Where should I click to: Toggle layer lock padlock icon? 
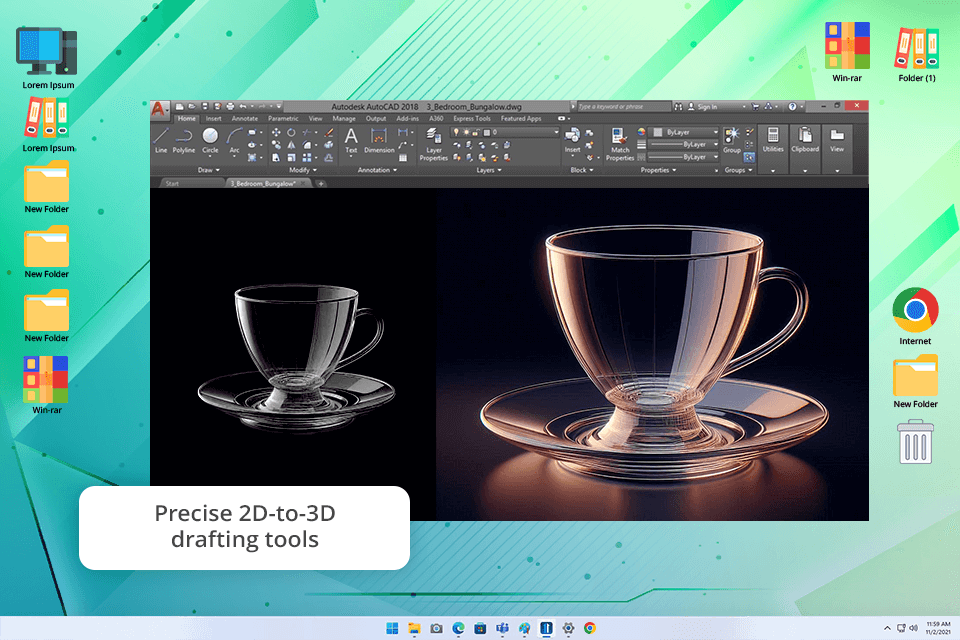[x=475, y=132]
